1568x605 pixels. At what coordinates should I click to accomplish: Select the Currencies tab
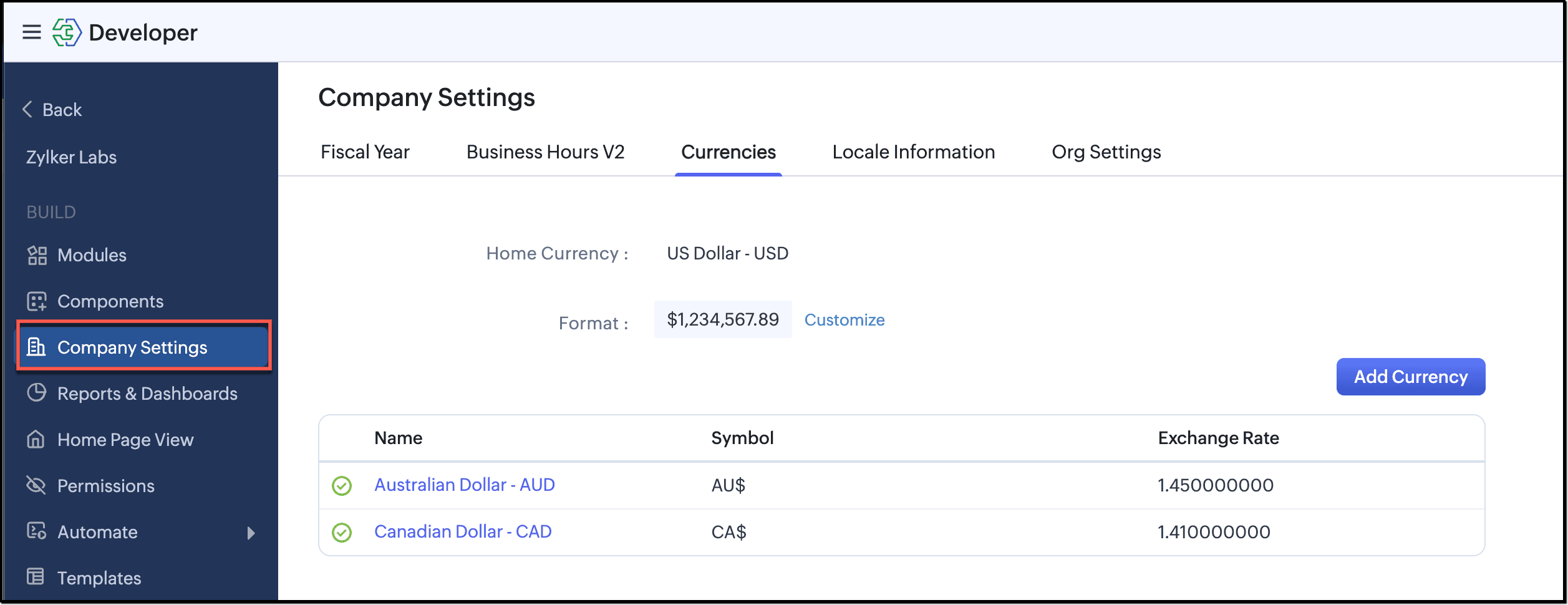click(x=728, y=152)
